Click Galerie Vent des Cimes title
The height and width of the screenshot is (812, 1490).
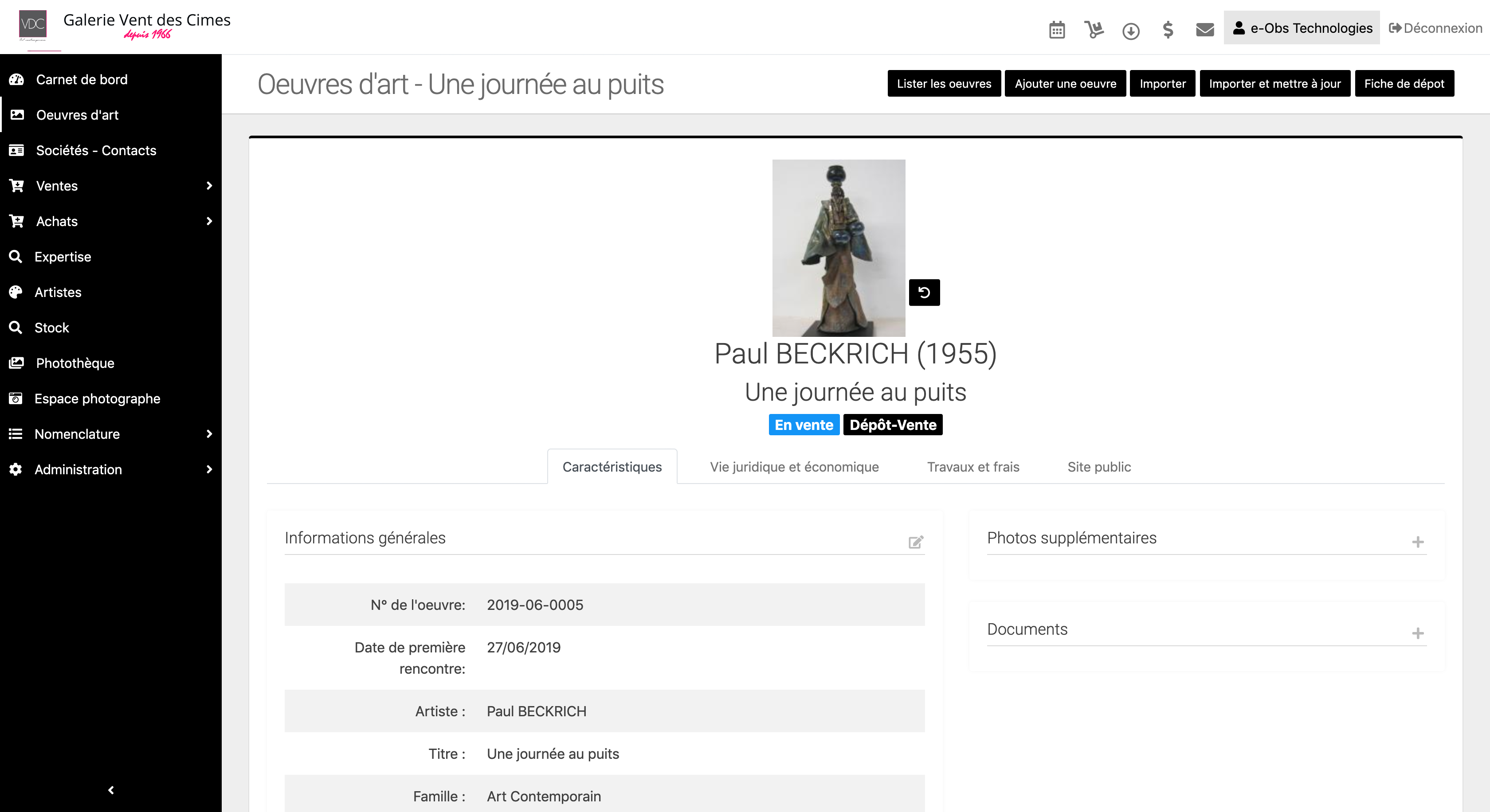coord(147,20)
